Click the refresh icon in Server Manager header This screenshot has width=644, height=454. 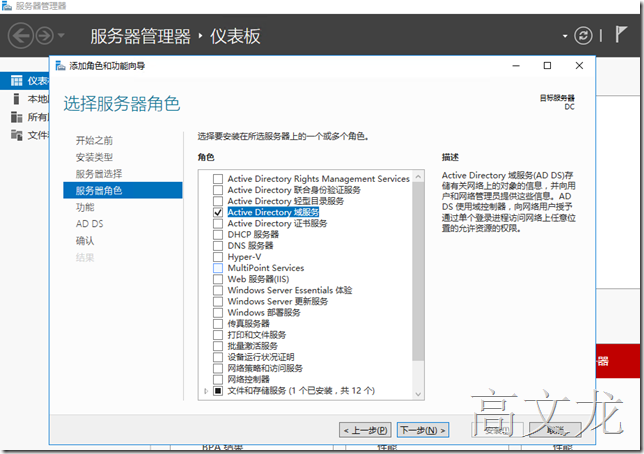click(x=583, y=35)
